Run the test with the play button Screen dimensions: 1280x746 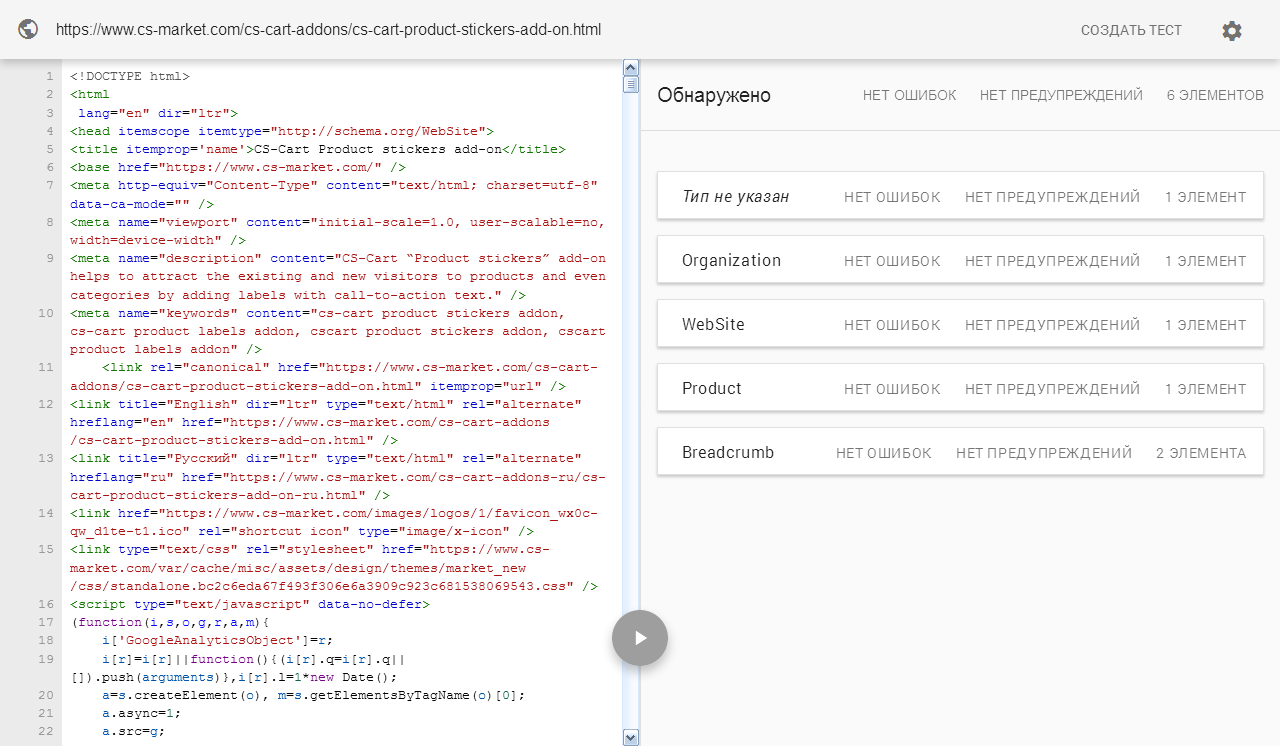tap(640, 638)
